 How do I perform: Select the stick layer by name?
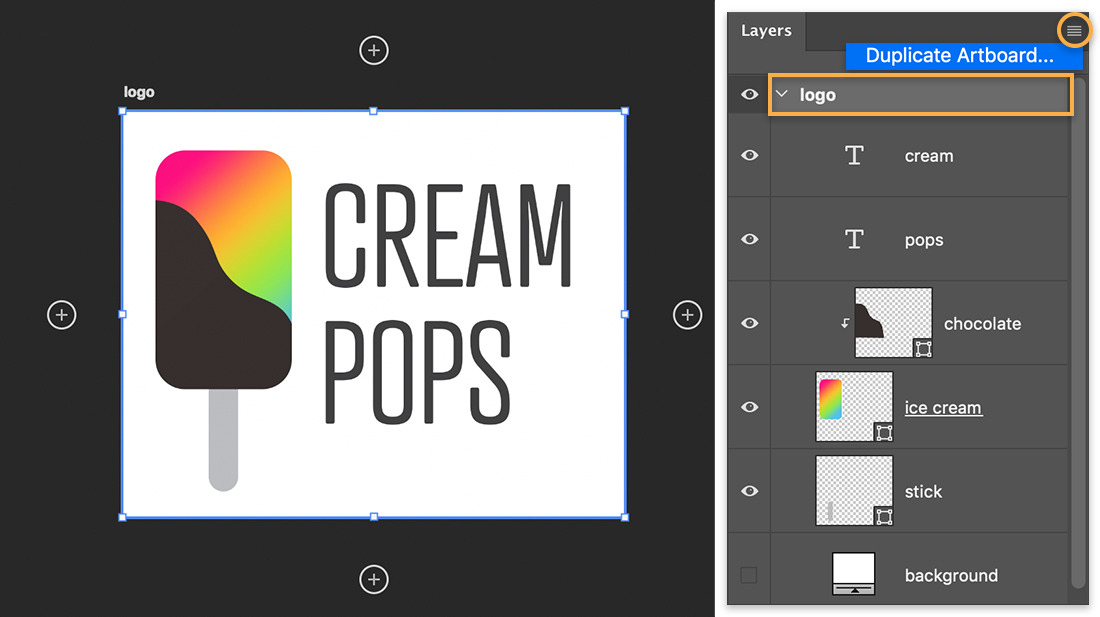coord(922,491)
